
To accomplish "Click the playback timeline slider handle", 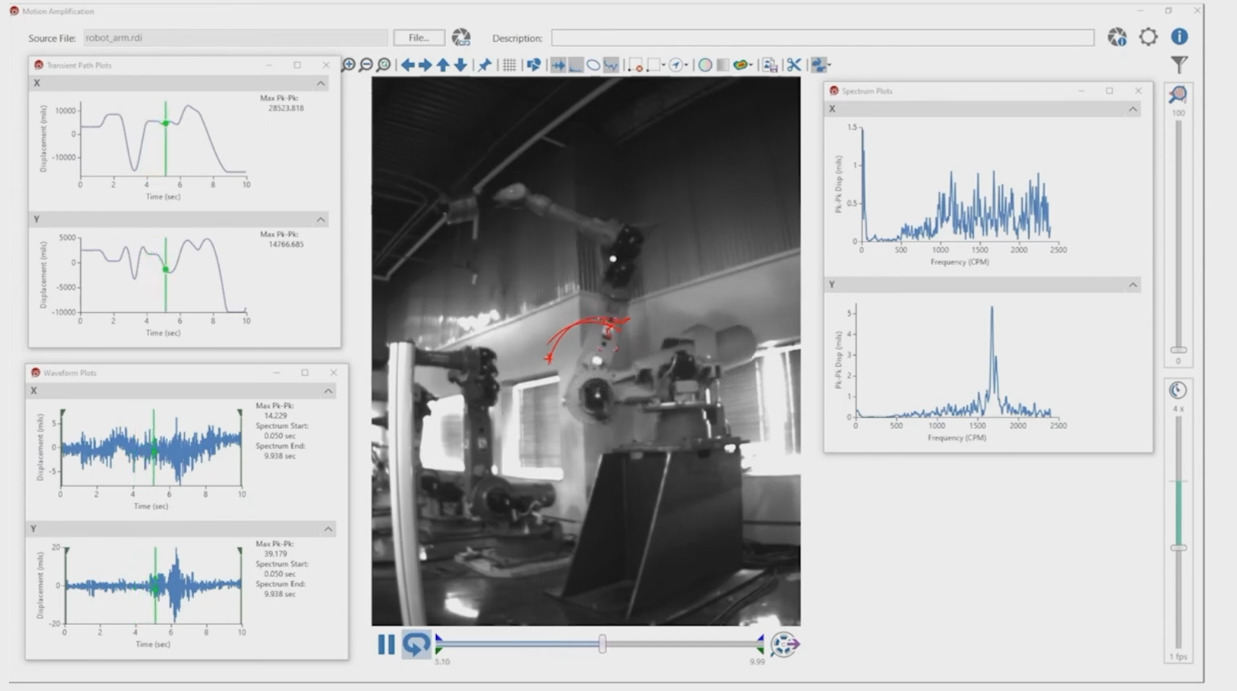I will pos(602,645).
